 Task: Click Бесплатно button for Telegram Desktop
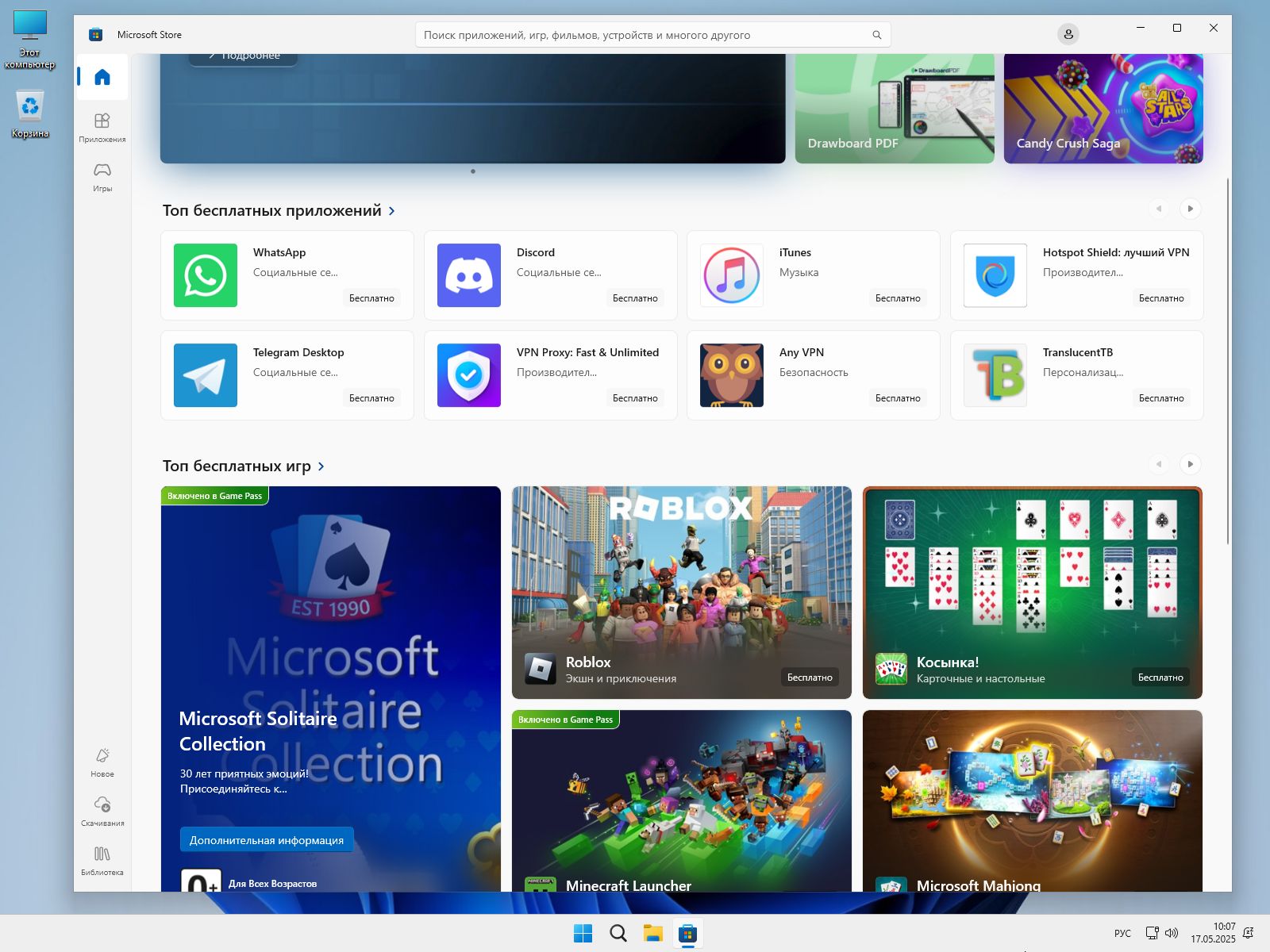click(x=371, y=398)
